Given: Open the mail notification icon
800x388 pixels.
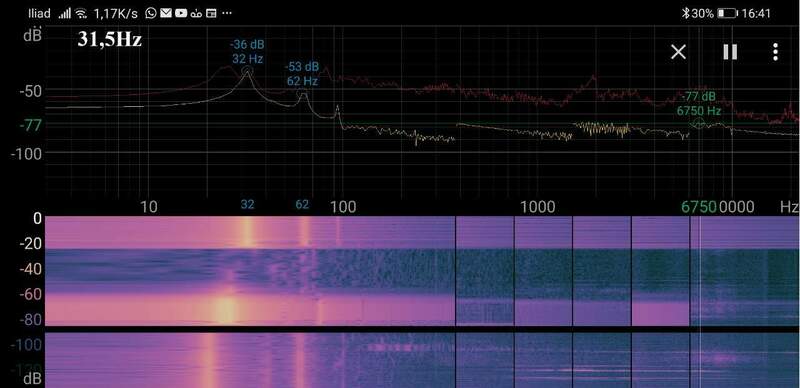Looking at the screenshot, I should pyautogui.click(x=165, y=13).
